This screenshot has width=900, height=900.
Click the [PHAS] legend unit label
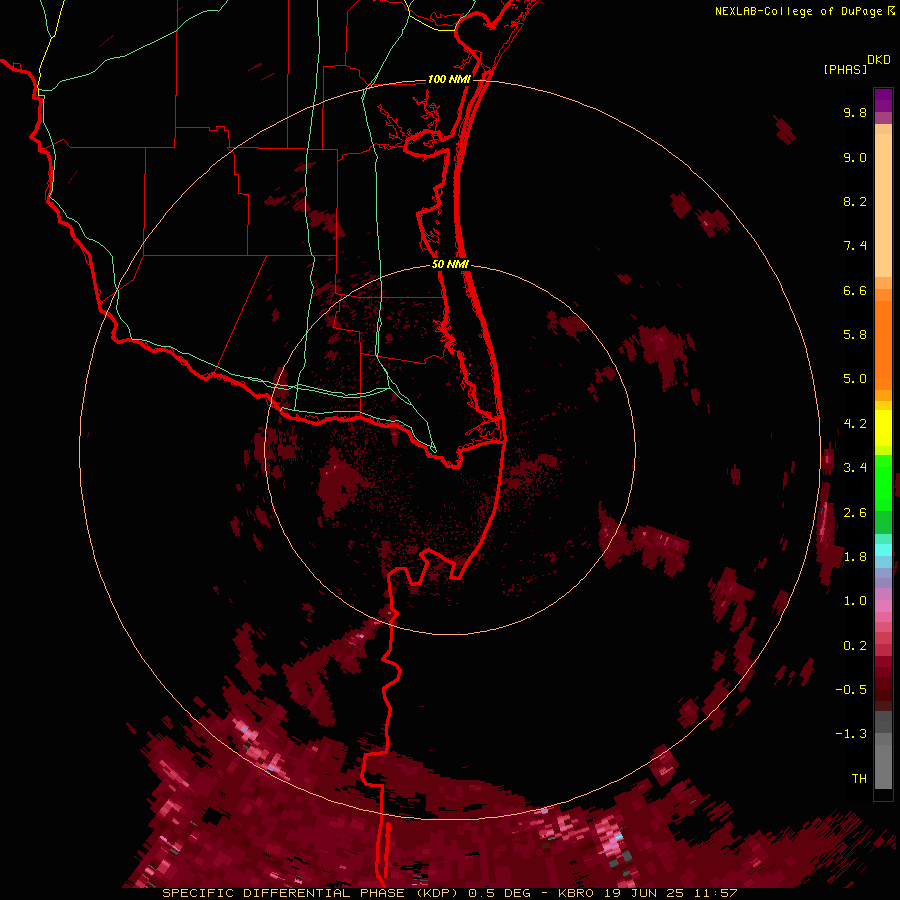pyautogui.click(x=845, y=69)
